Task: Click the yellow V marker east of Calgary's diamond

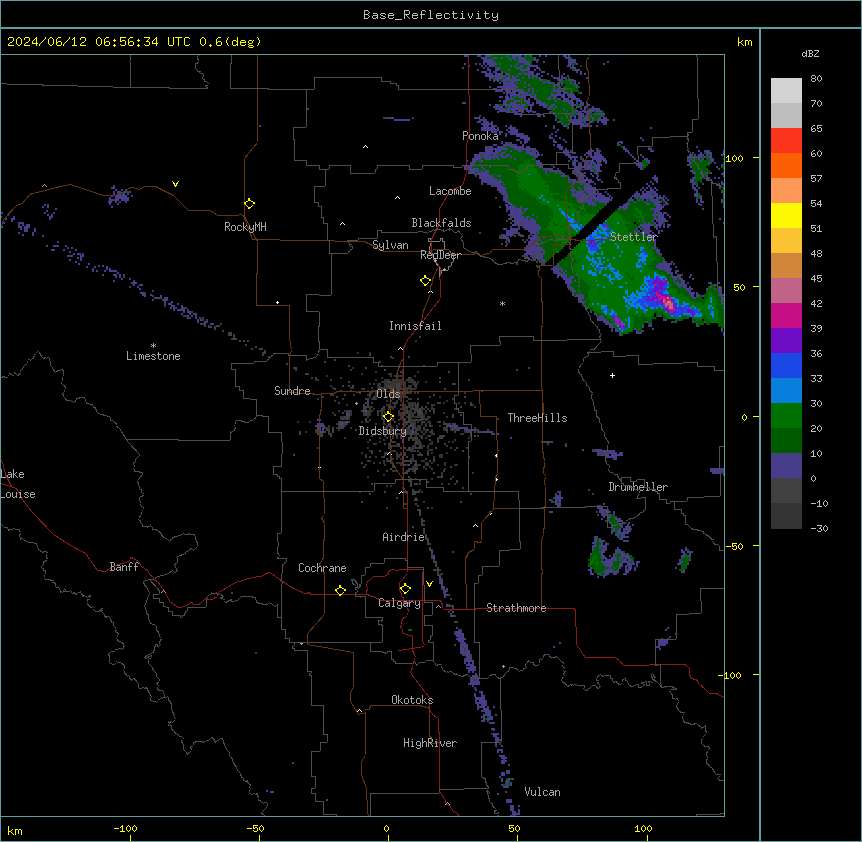Action: click(x=429, y=584)
